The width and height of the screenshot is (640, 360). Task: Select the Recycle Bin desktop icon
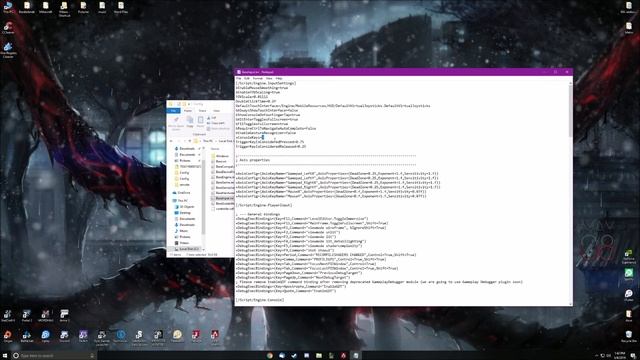pyautogui.click(x=629, y=336)
